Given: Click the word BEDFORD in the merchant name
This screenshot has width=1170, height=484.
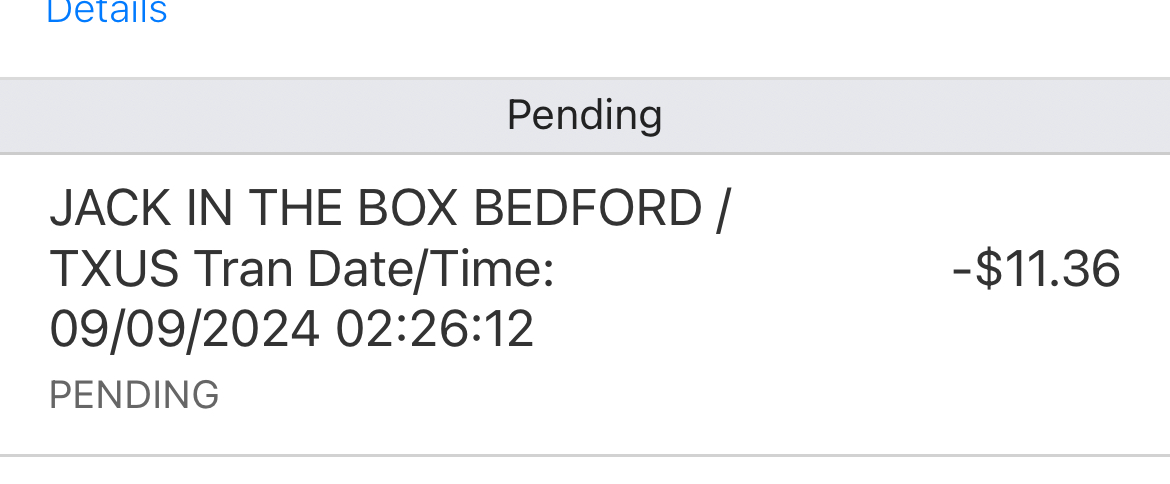Looking at the screenshot, I should (x=587, y=209).
